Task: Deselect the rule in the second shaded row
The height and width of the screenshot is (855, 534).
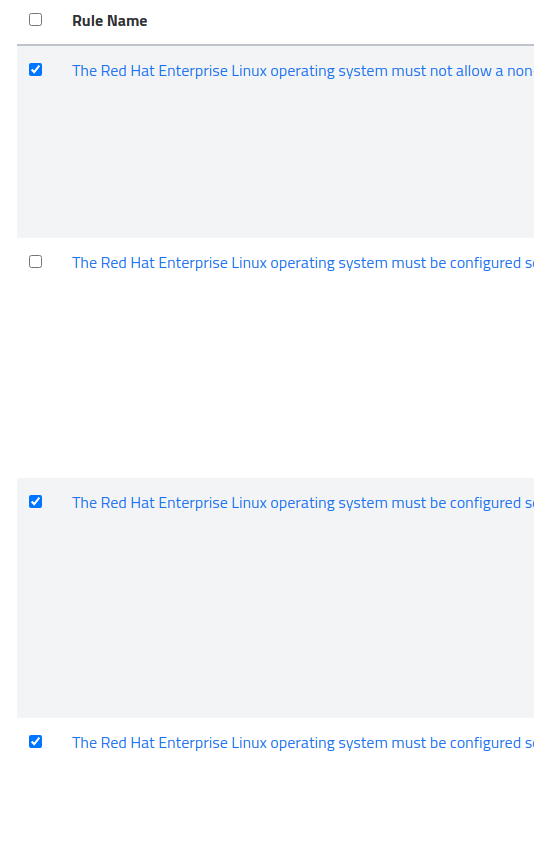Action: [35, 502]
